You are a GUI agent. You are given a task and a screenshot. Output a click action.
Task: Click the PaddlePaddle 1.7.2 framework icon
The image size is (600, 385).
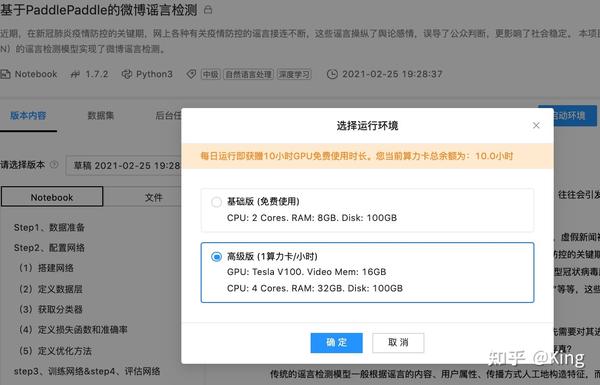click(75, 74)
